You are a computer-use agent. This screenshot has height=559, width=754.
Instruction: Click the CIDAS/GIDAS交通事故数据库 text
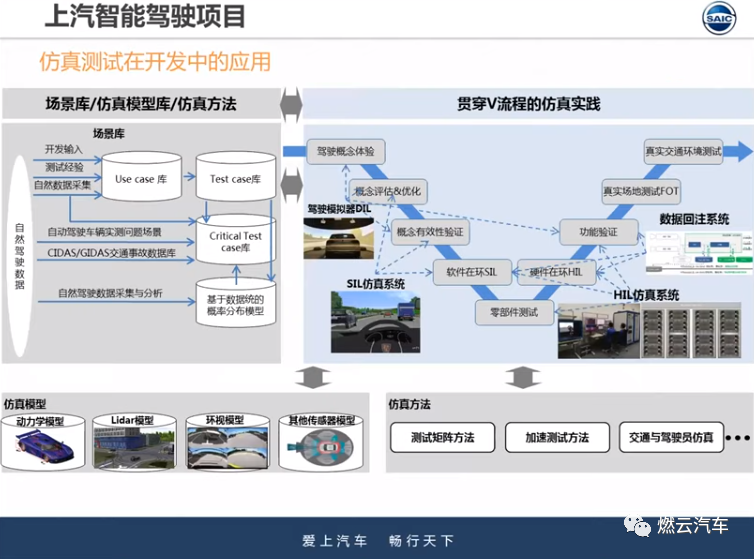[111, 253]
